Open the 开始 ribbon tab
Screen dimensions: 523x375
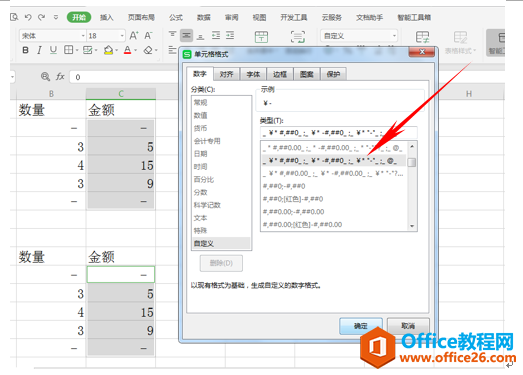(x=79, y=17)
